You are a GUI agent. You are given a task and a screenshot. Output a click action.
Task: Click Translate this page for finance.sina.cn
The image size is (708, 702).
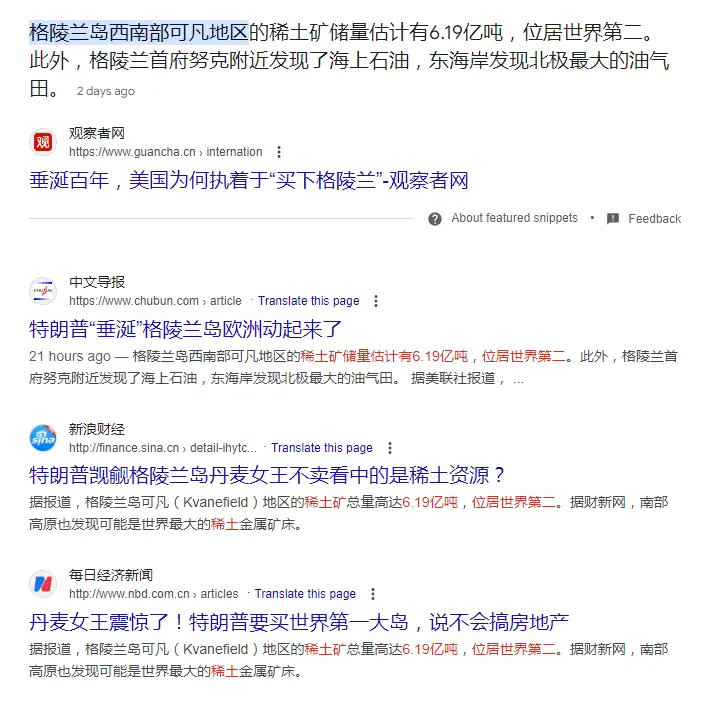pos(322,448)
